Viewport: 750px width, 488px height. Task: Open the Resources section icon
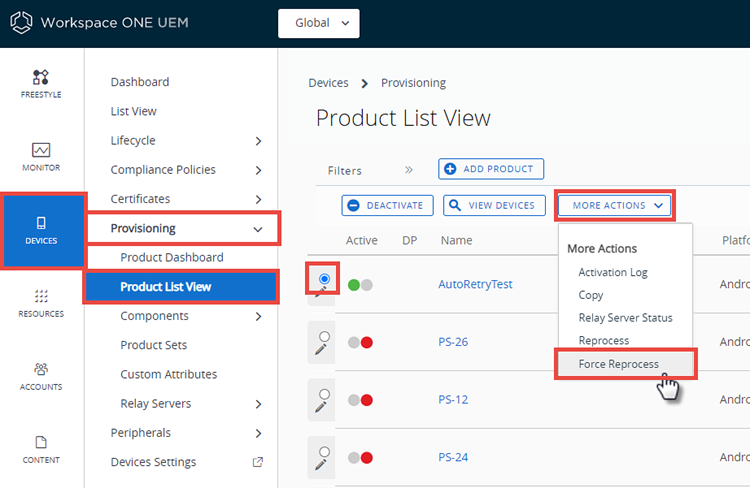click(41, 296)
